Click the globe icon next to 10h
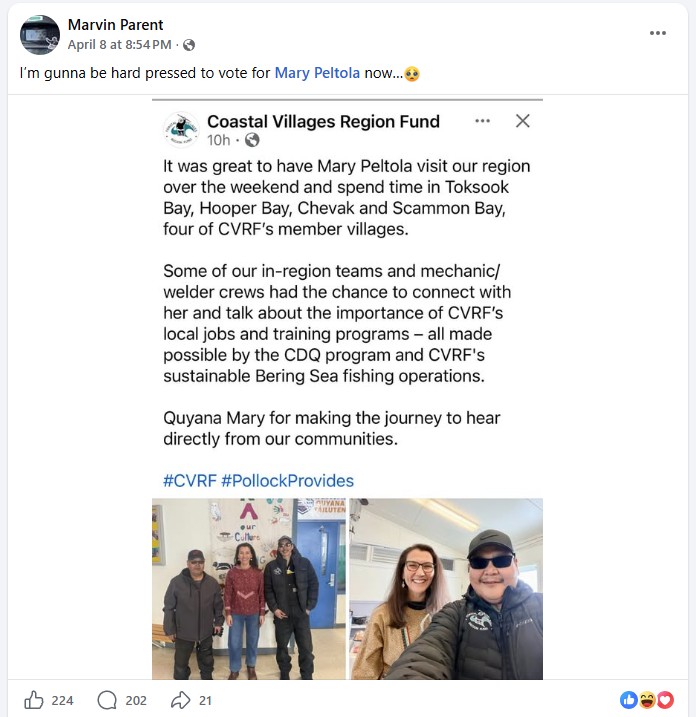696x717 pixels. [x=252, y=140]
